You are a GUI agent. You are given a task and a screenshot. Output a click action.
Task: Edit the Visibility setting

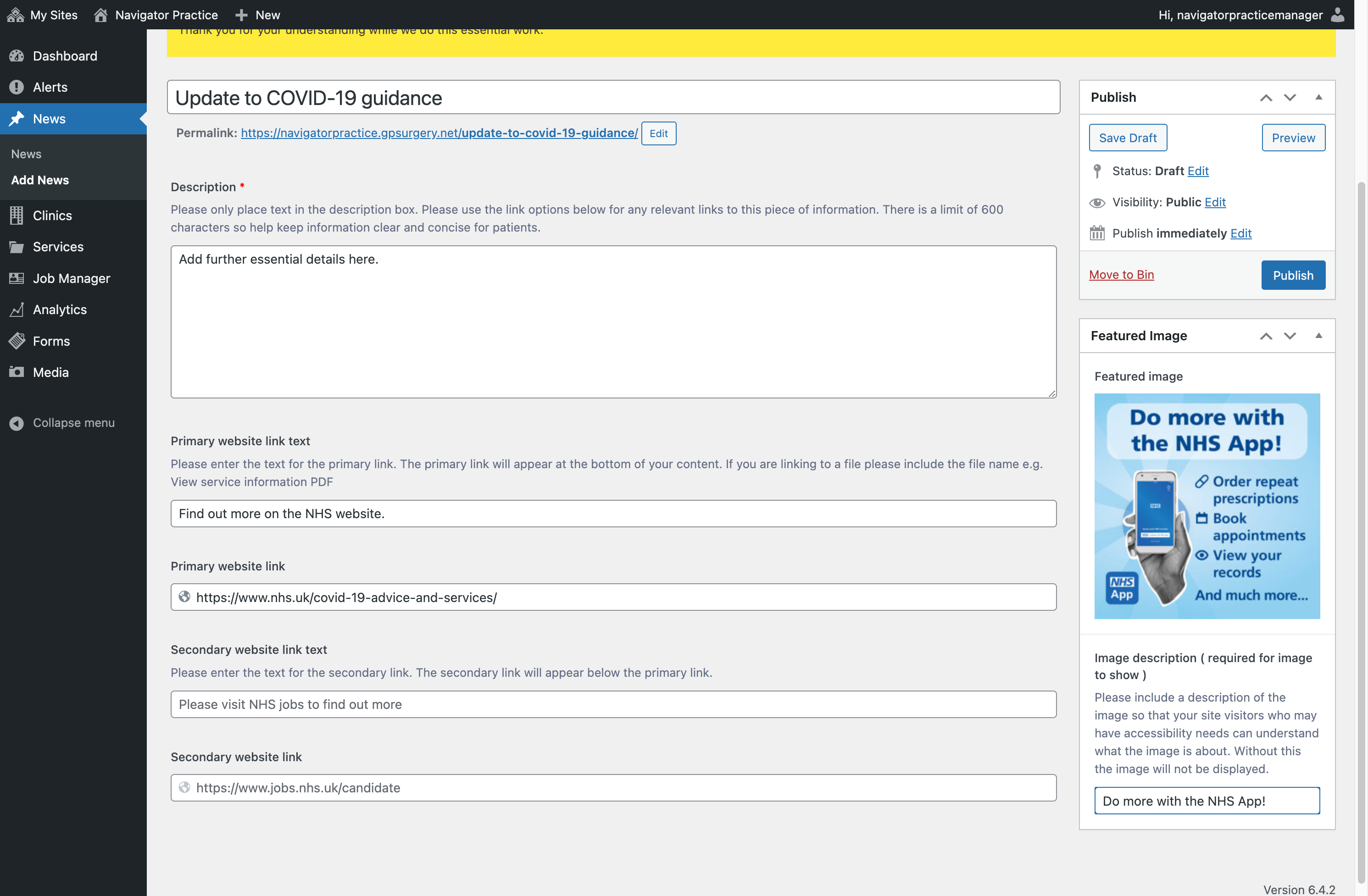1215,202
